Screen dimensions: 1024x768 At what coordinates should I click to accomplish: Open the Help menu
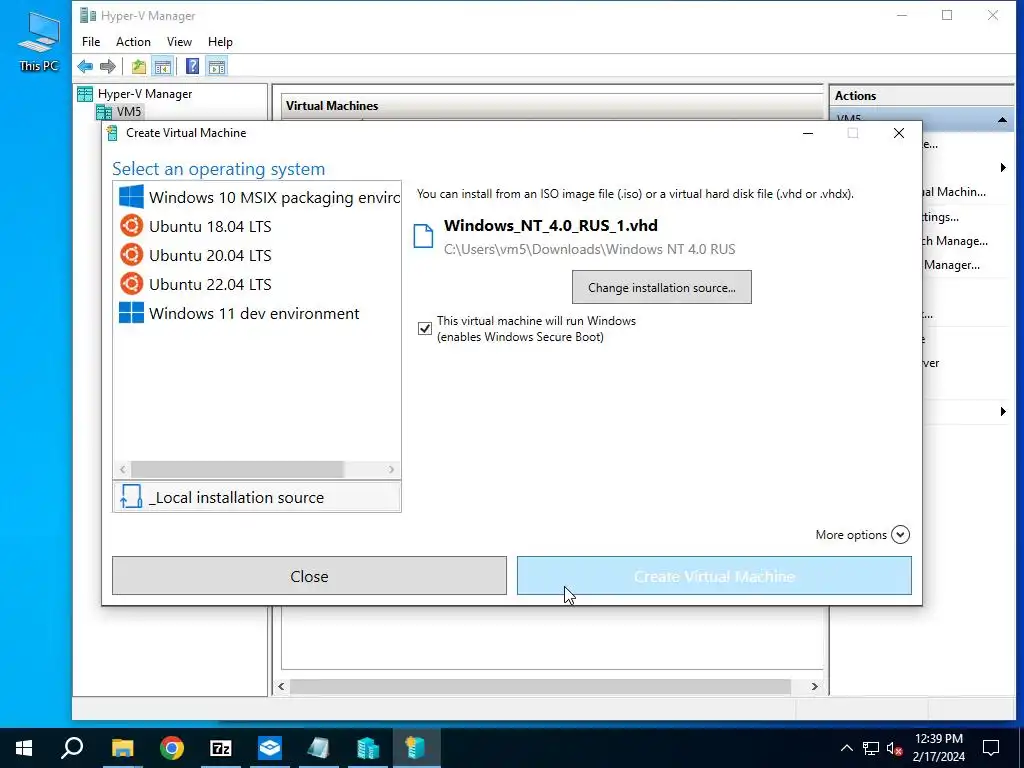tap(220, 41)
